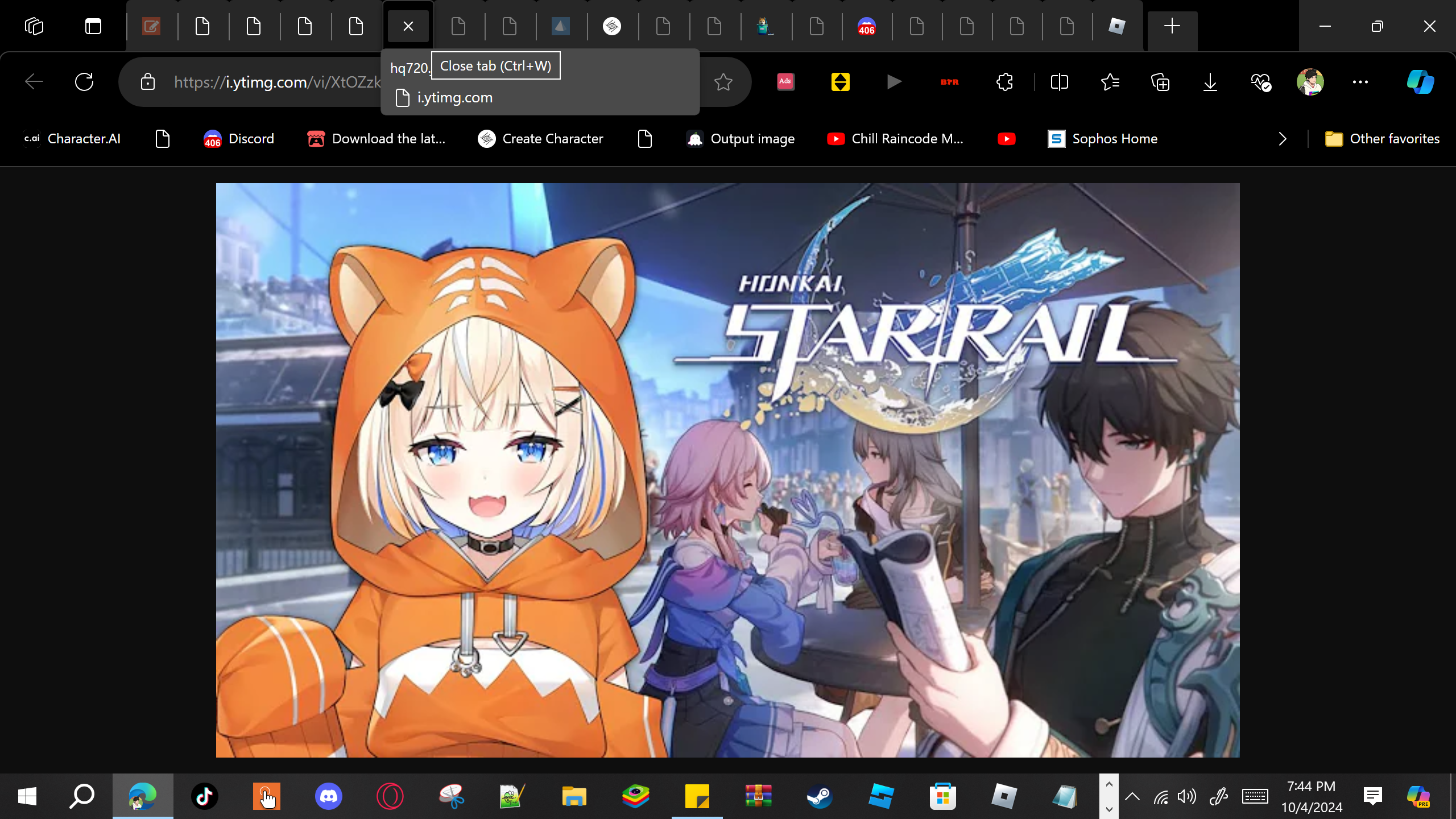Open the Discord bookmark
The image size is (1456, 819).
tap(239, 139)
